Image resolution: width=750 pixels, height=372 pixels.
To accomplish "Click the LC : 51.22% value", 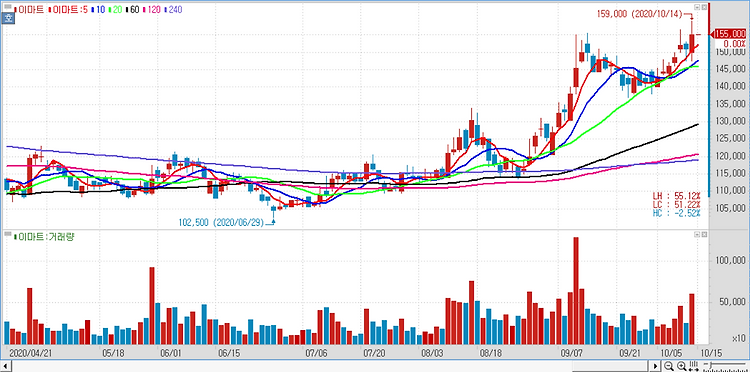I will click(x=676, y=204).
